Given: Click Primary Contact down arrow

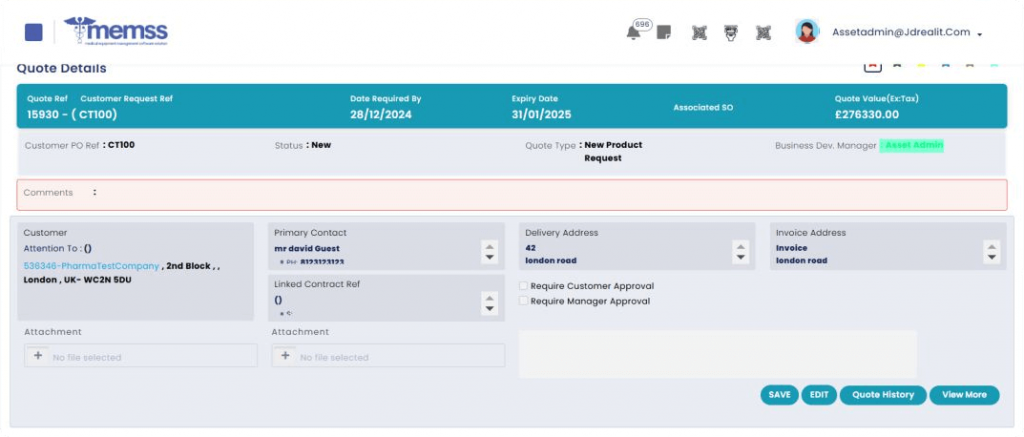Looking at the screenshot, I should click(x=490, y=257).
